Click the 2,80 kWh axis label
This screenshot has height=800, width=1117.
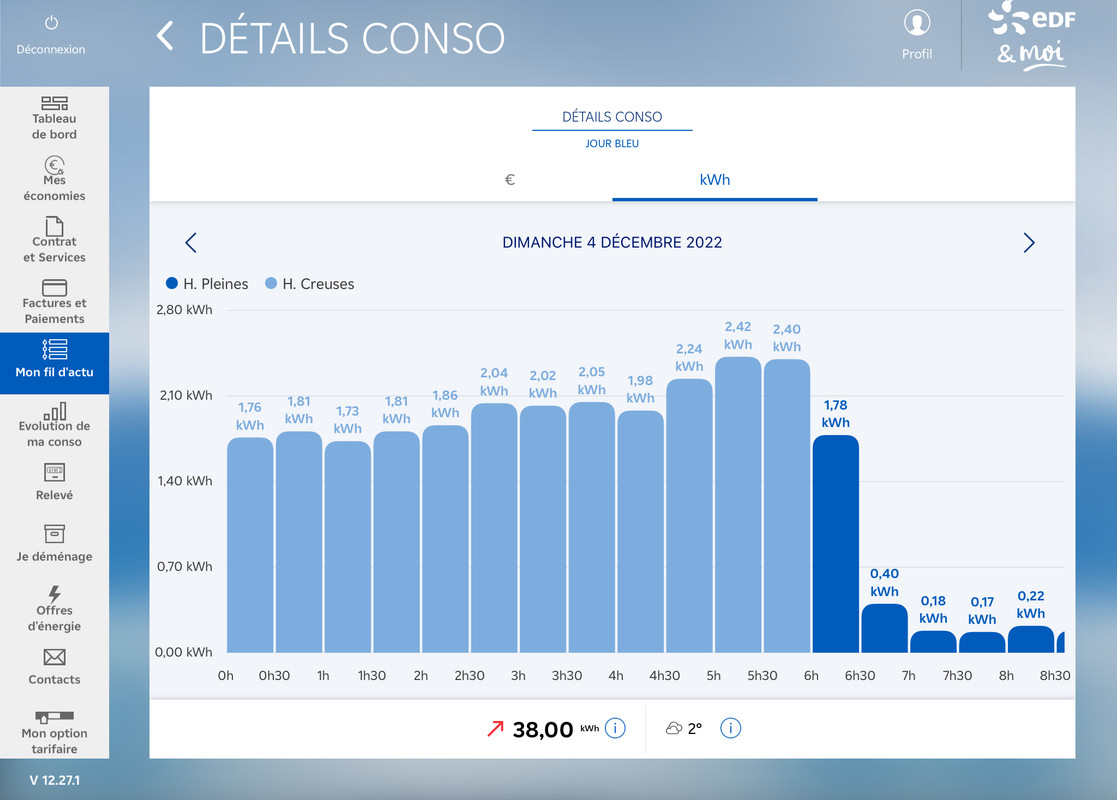click(184, 310)
